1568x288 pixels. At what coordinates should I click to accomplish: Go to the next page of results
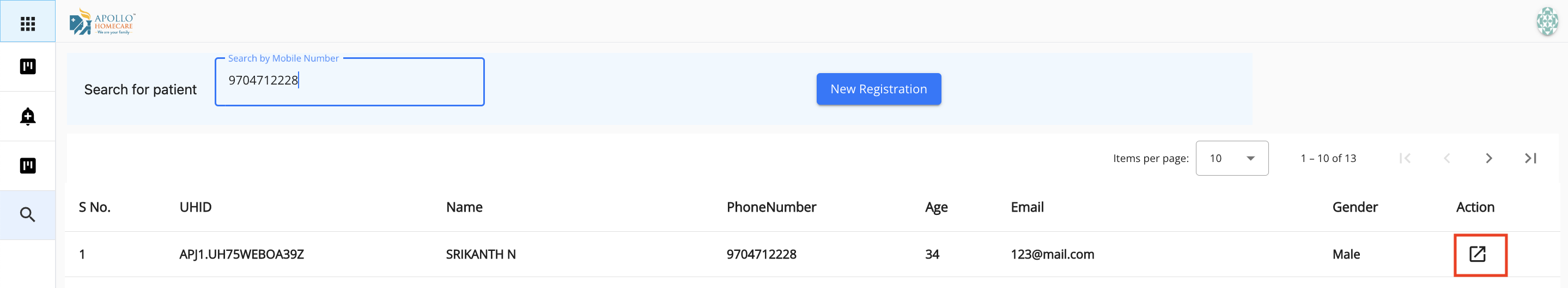click(1488, 158)
